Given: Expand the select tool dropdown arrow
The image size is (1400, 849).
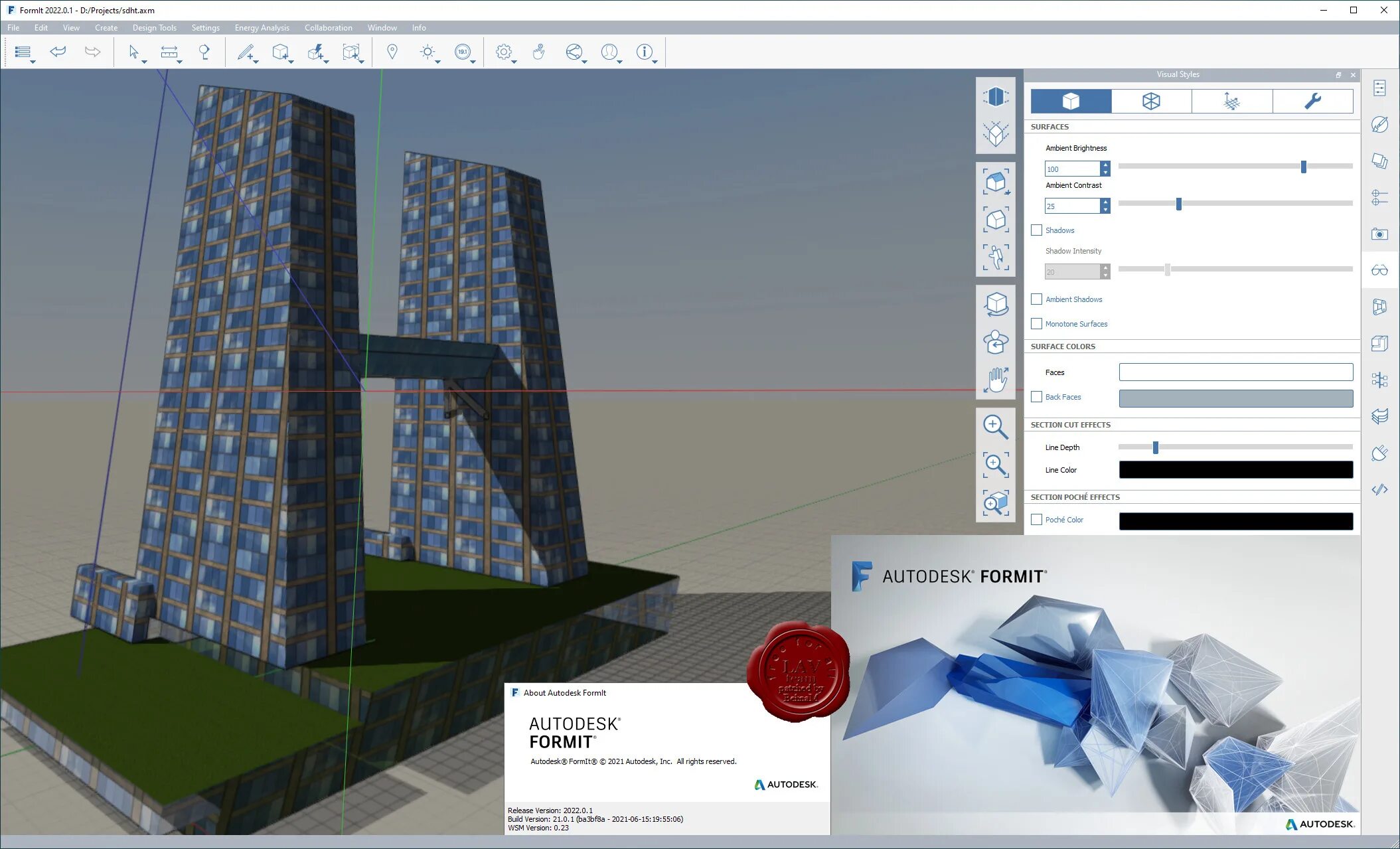Looking at the screenshot, I should [145, 62].
